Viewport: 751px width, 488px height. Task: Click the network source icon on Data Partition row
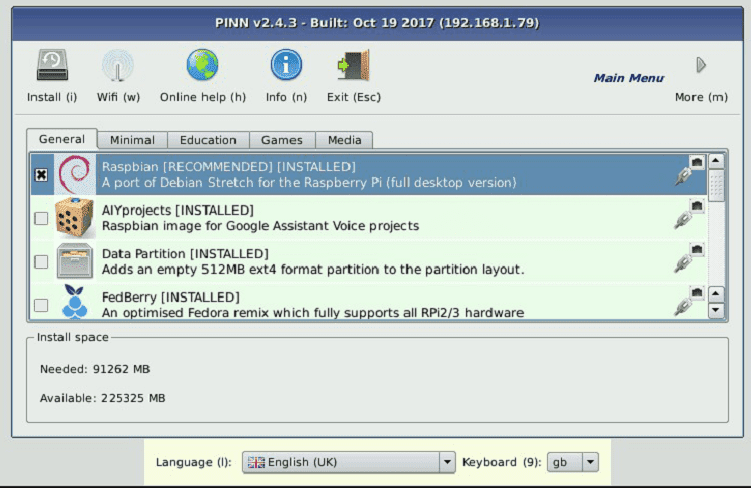pos(689,258)
